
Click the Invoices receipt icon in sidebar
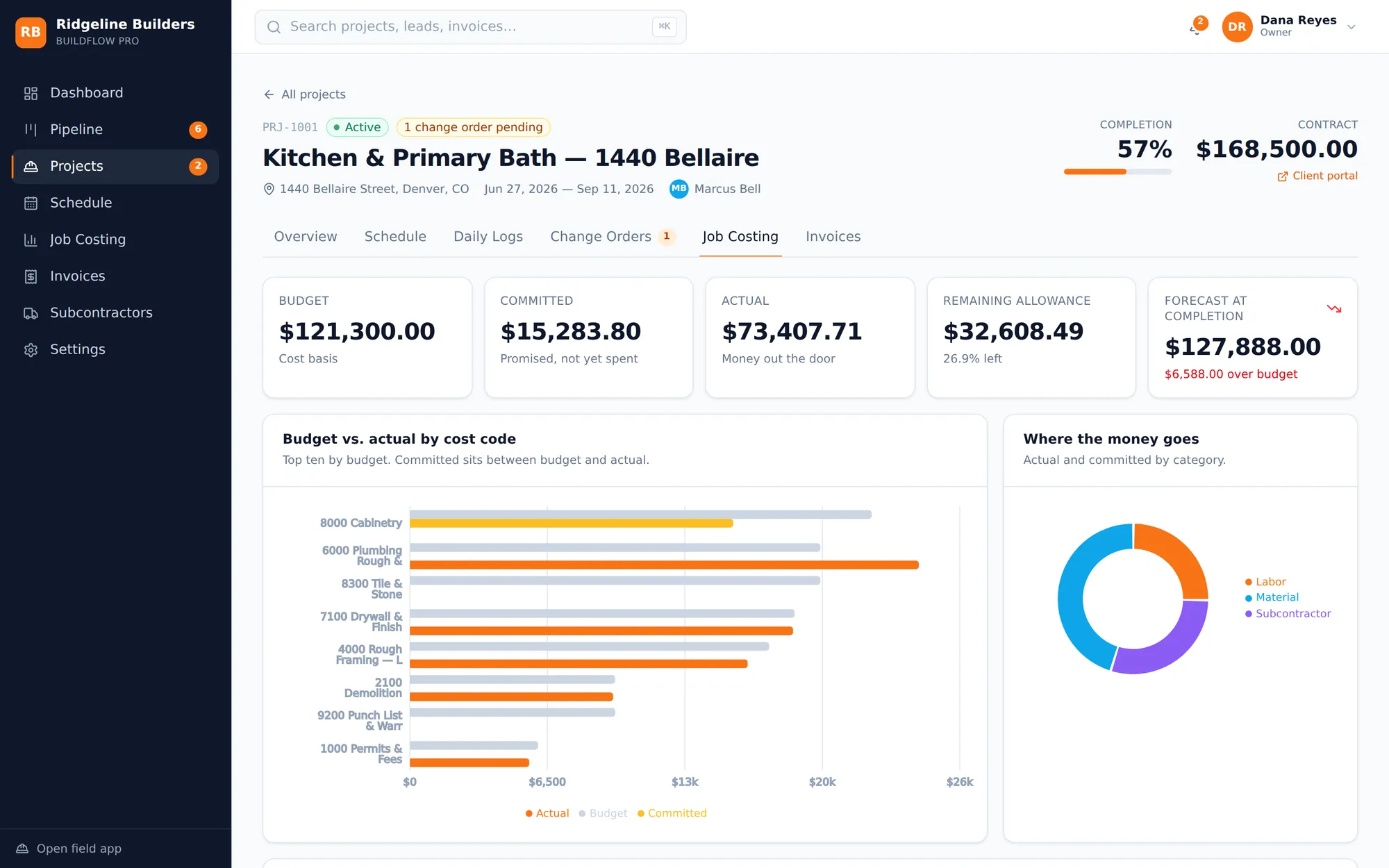point(31,276)
